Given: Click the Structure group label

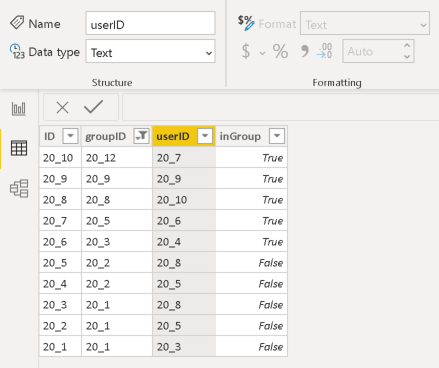Looking at the screenshot, I should 112,82.
